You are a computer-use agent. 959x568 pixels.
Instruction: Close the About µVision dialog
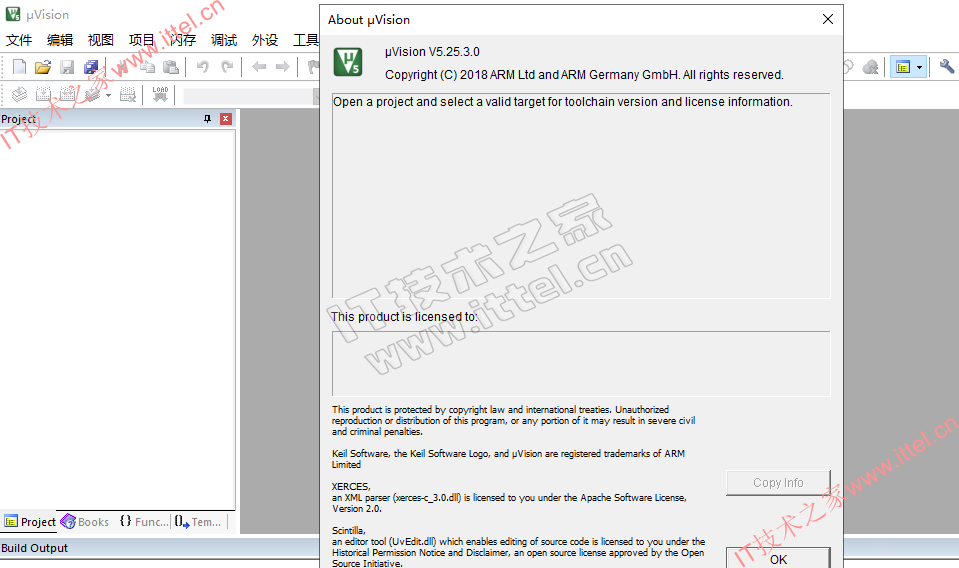click(x=828, y=19)
